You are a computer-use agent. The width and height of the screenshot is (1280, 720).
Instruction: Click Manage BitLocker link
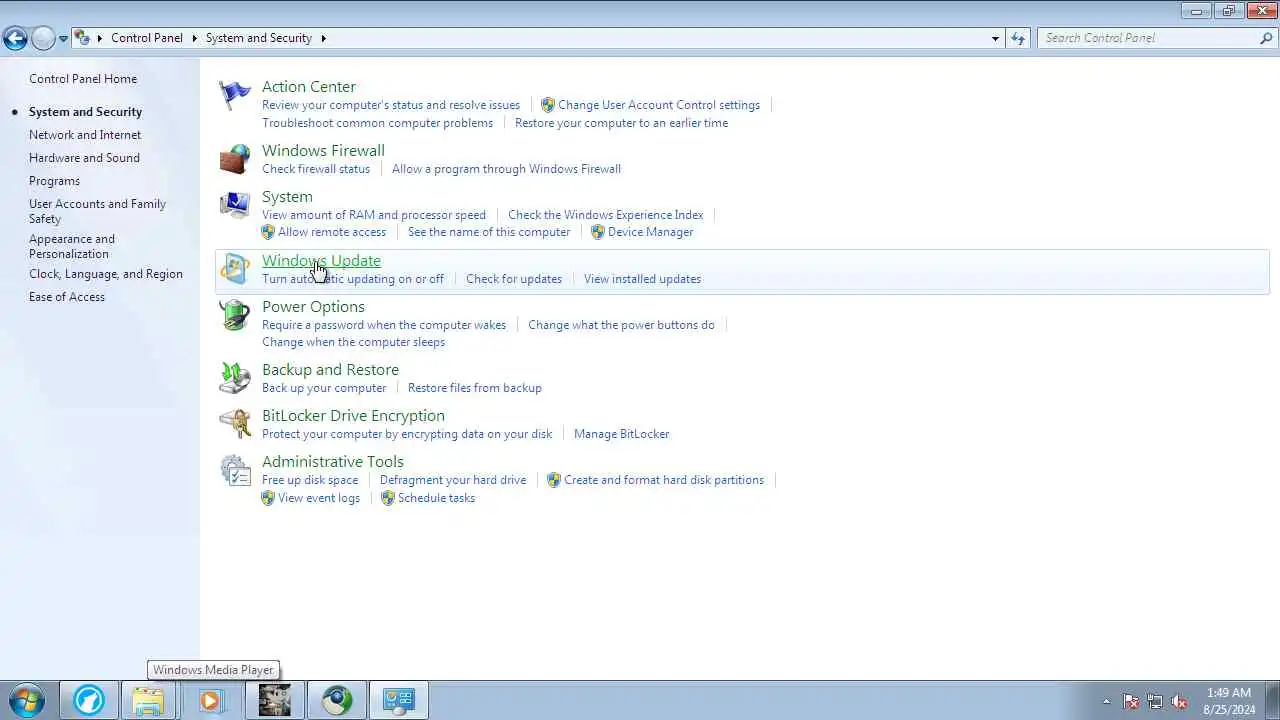(x=621, y=434)
